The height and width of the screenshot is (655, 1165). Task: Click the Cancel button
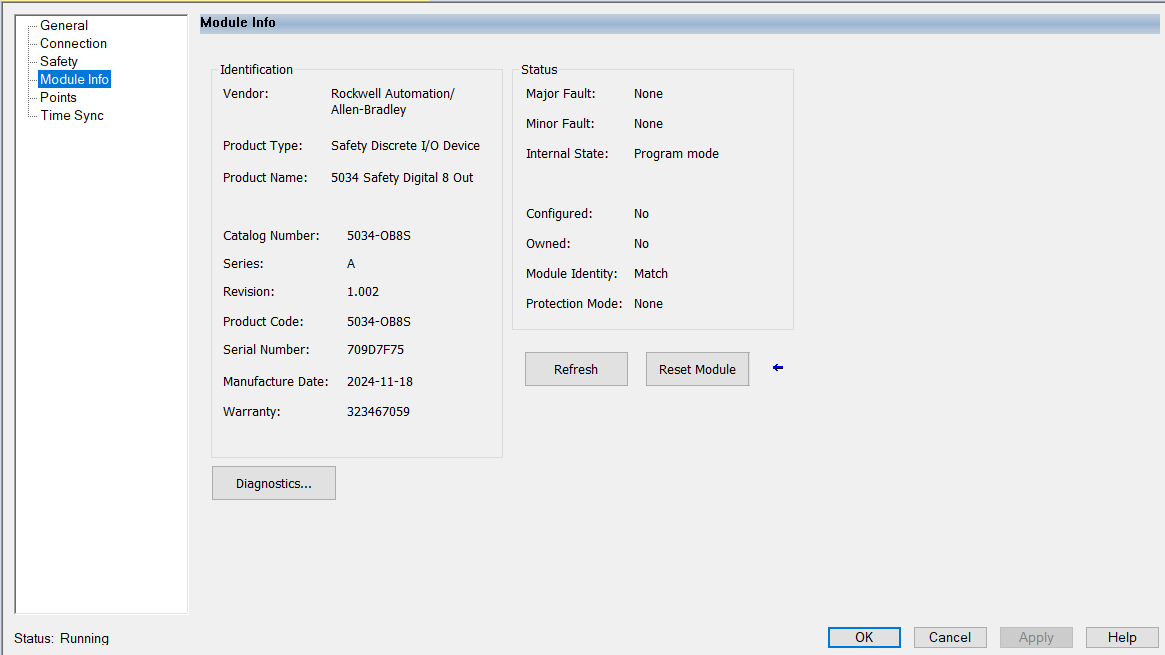[950, 637]
